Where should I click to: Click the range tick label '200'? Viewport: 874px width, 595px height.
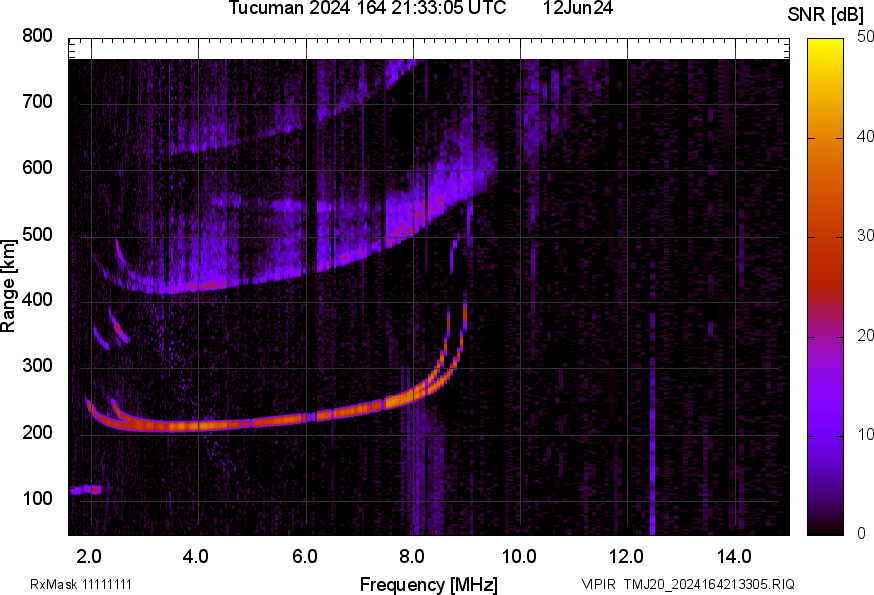pos(37,433)
